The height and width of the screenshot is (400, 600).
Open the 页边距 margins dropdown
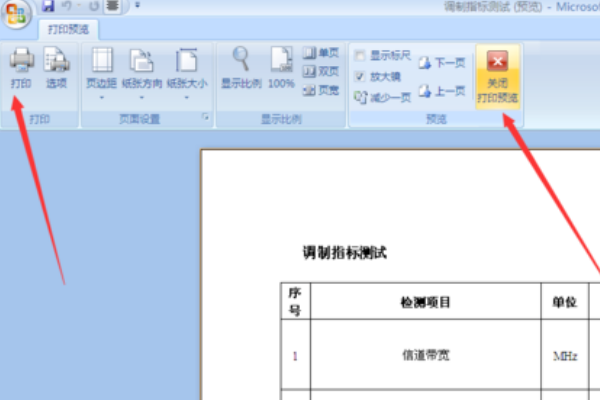[101, 73]
